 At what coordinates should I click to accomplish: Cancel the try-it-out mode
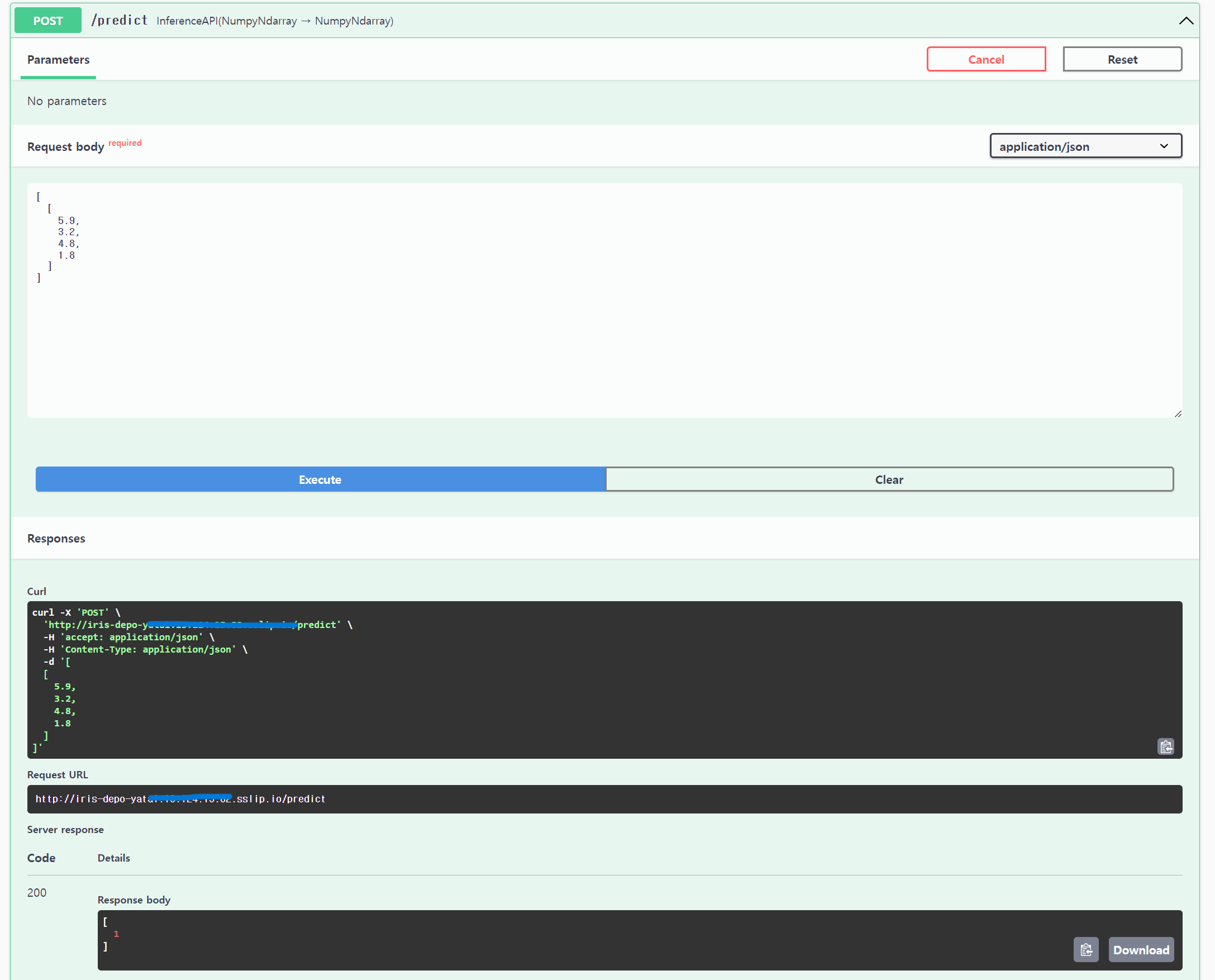(x=985, y=59)
